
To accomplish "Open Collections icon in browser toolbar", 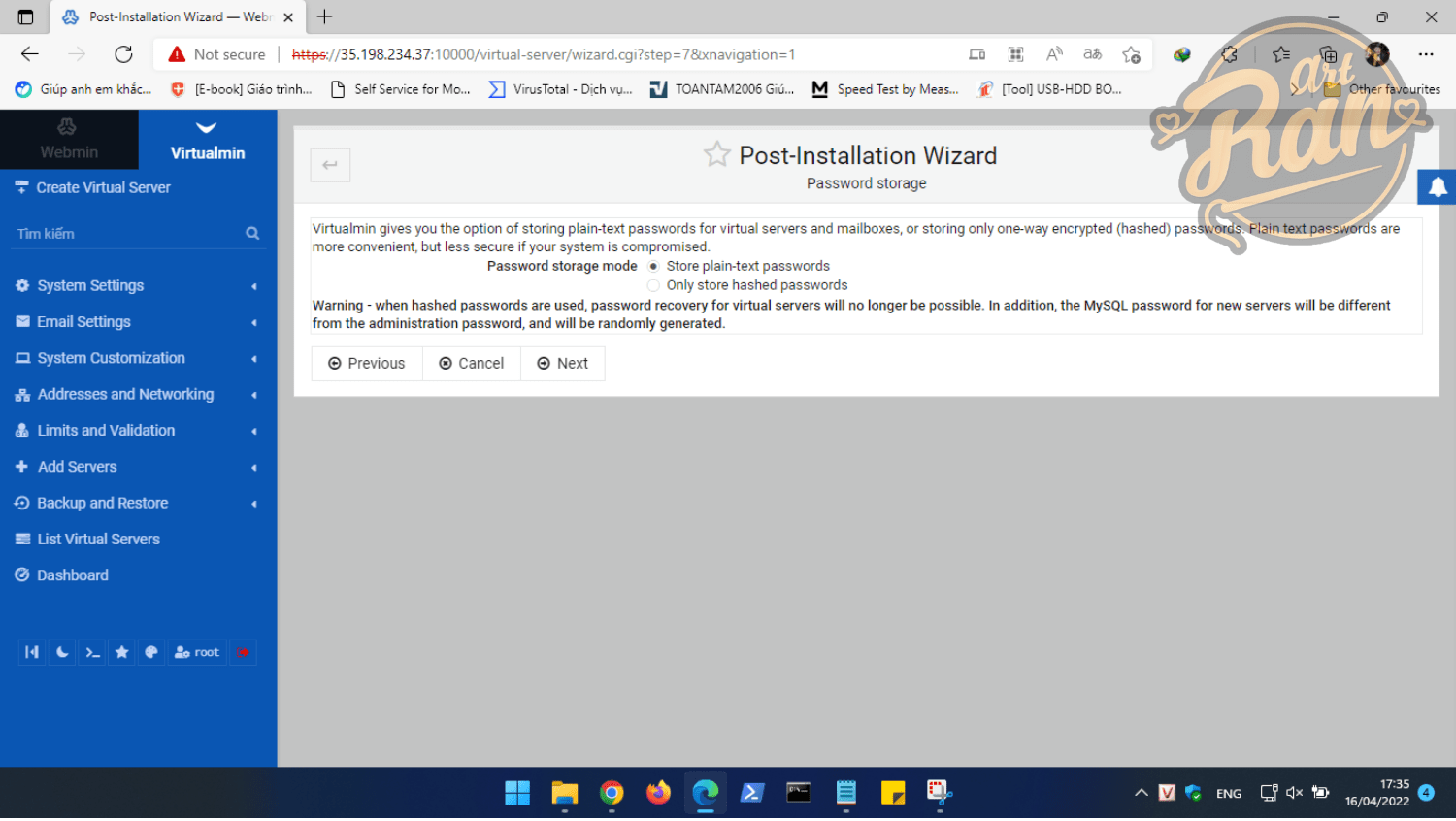I will [x=1328, y=54].
